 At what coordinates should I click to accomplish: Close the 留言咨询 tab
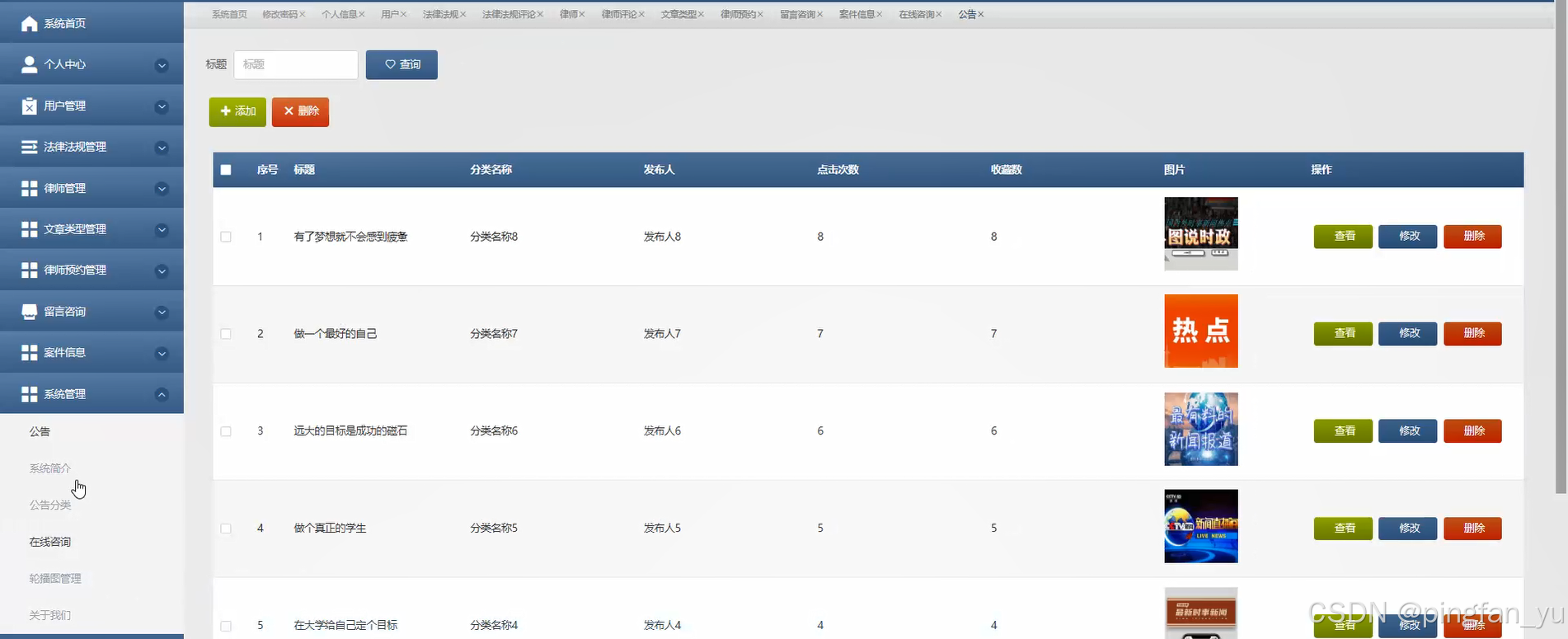pos(820,15)
